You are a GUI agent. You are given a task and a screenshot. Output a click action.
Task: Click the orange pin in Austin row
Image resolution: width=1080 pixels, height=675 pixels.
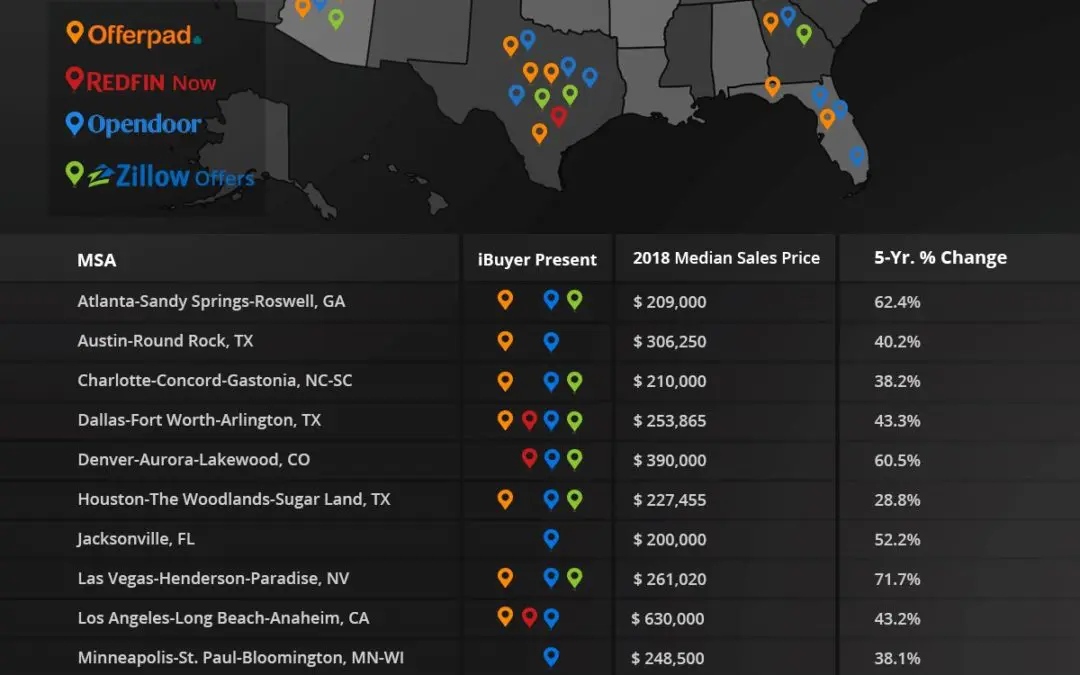(x=505, y=340)
